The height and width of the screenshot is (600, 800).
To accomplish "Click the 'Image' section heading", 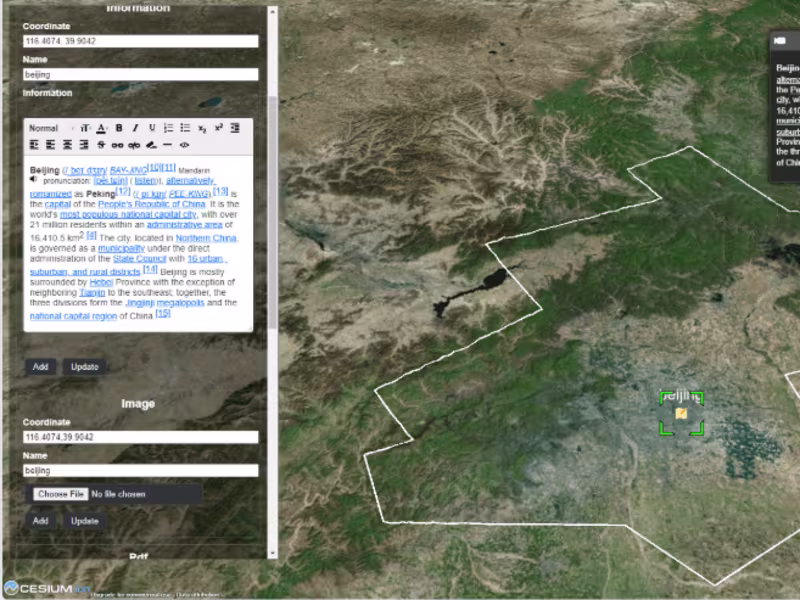I will pyautogui.click(x=138, y=404).
